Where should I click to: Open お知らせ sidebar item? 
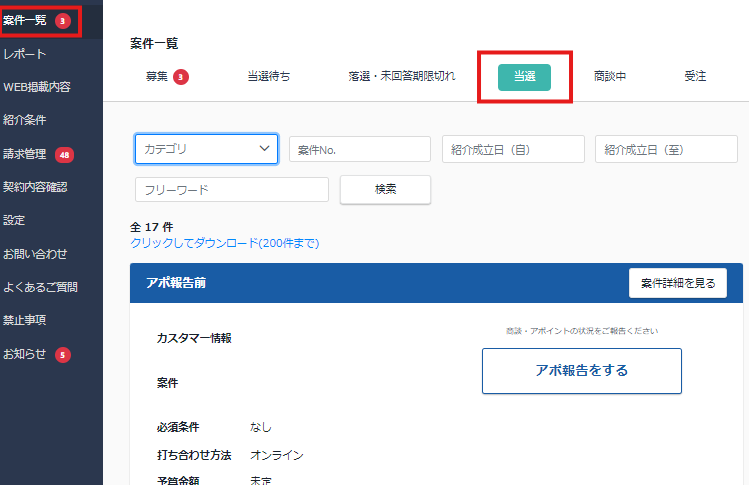[x=25, y=354]
